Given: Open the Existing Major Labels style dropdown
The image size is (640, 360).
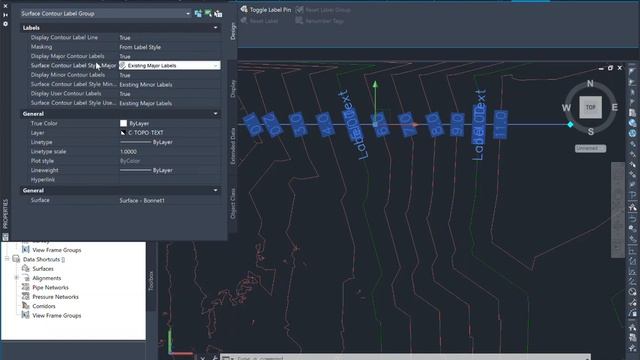Looking at the screenshot, I should 216,65.
